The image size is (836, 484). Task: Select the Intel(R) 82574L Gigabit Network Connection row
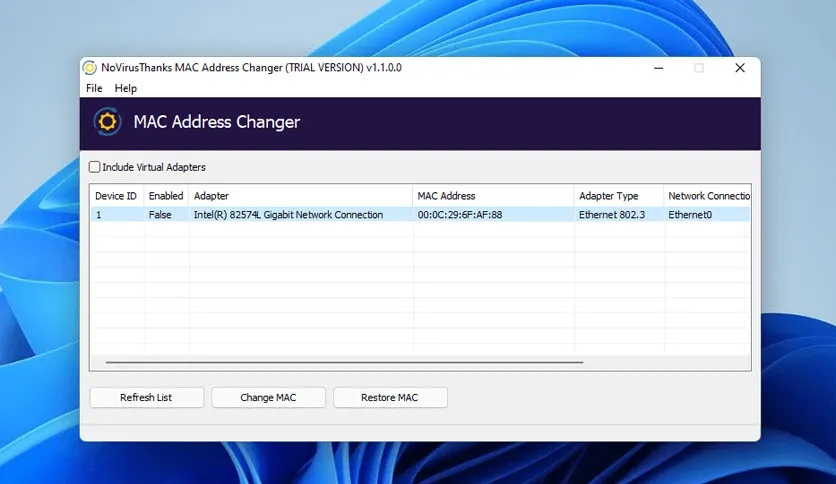click(420, 215)
